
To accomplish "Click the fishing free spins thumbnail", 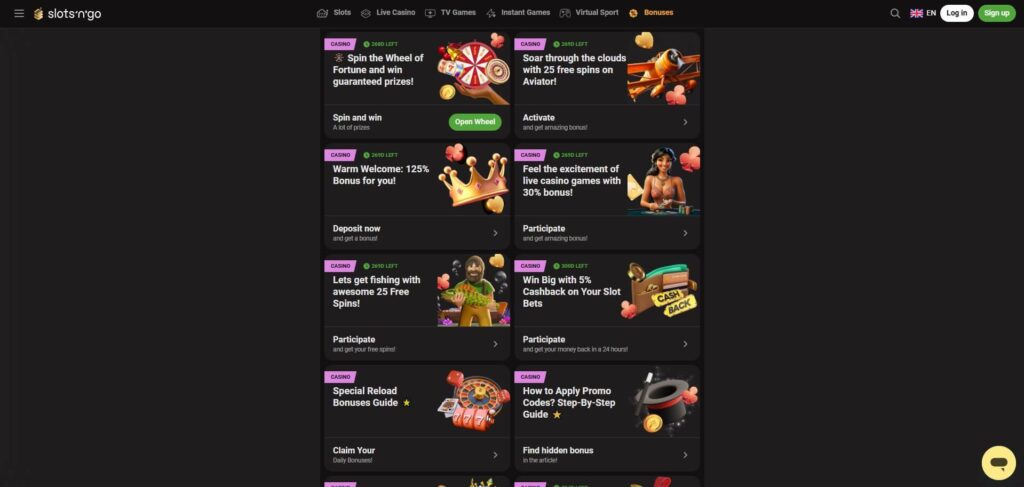I will click(x=473, y=291).
